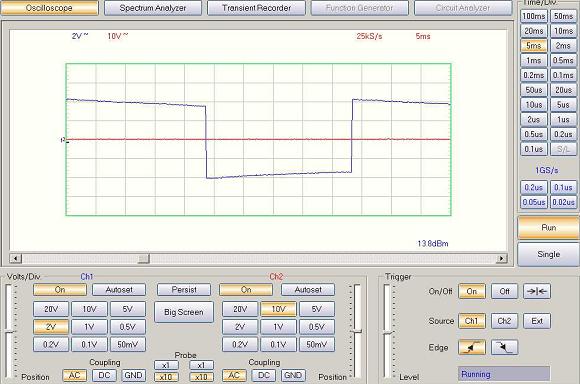
Task: Set time/div to 50us
Action: click(534, 90)
